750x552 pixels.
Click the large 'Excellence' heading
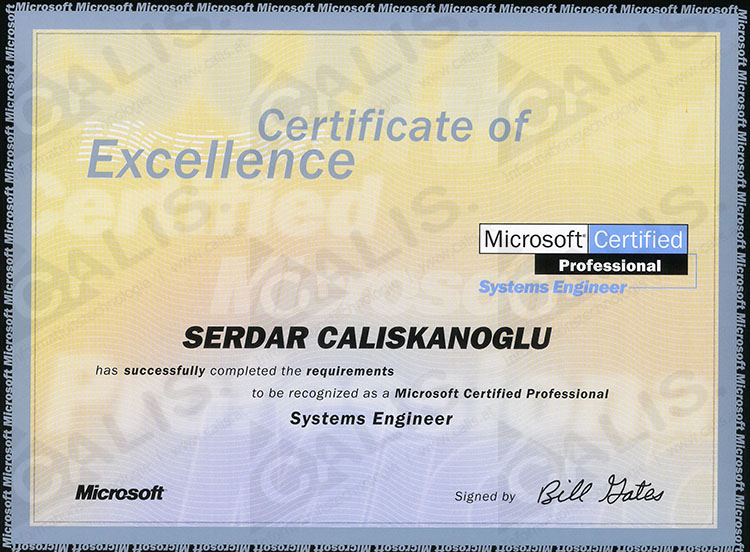[221, 160]
